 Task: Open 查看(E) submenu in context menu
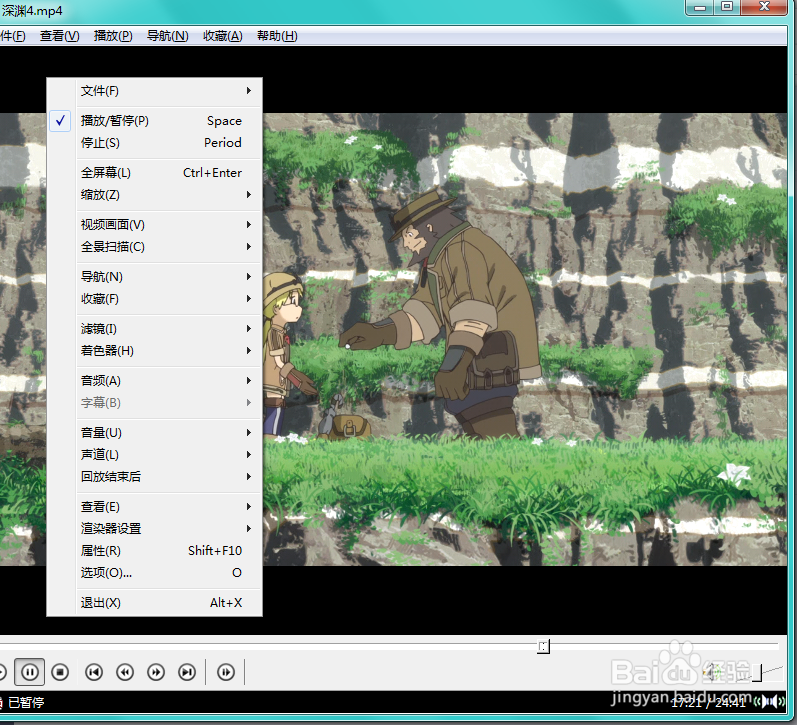pyautogui.click(x=155, y=507)
